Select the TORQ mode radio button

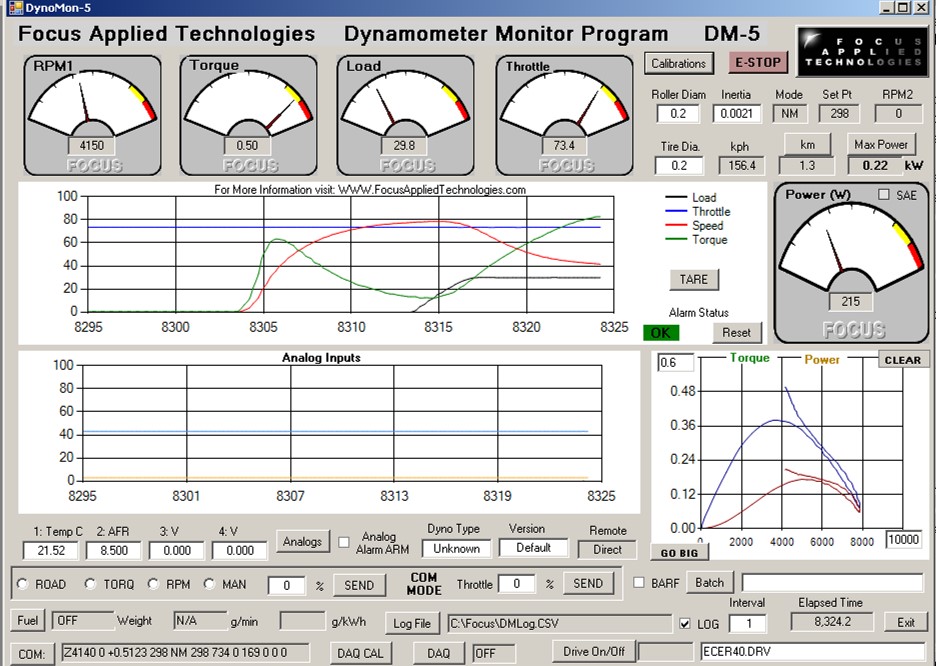[90, 584]
